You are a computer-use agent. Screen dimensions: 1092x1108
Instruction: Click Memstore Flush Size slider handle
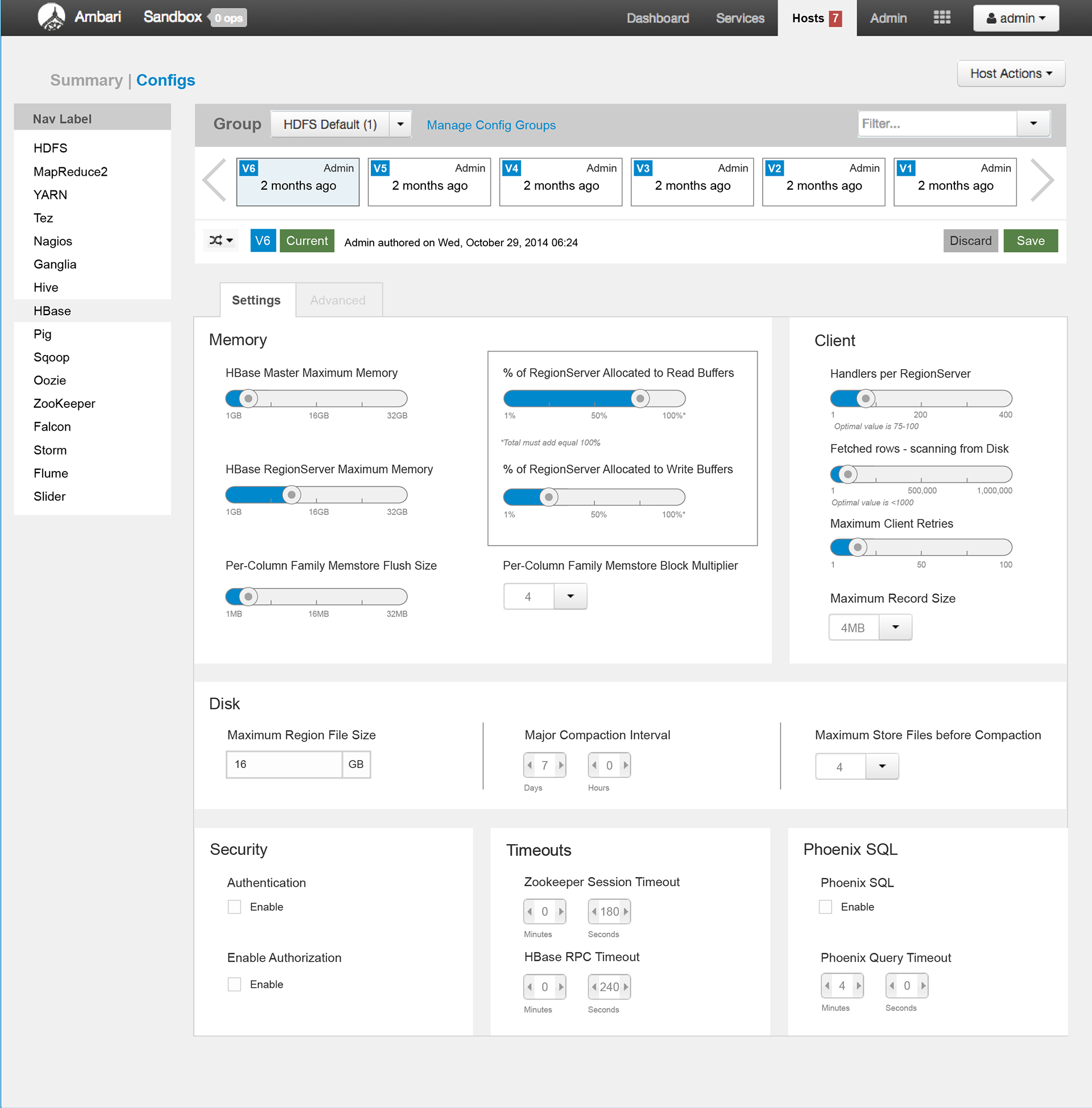click(249, 597)
